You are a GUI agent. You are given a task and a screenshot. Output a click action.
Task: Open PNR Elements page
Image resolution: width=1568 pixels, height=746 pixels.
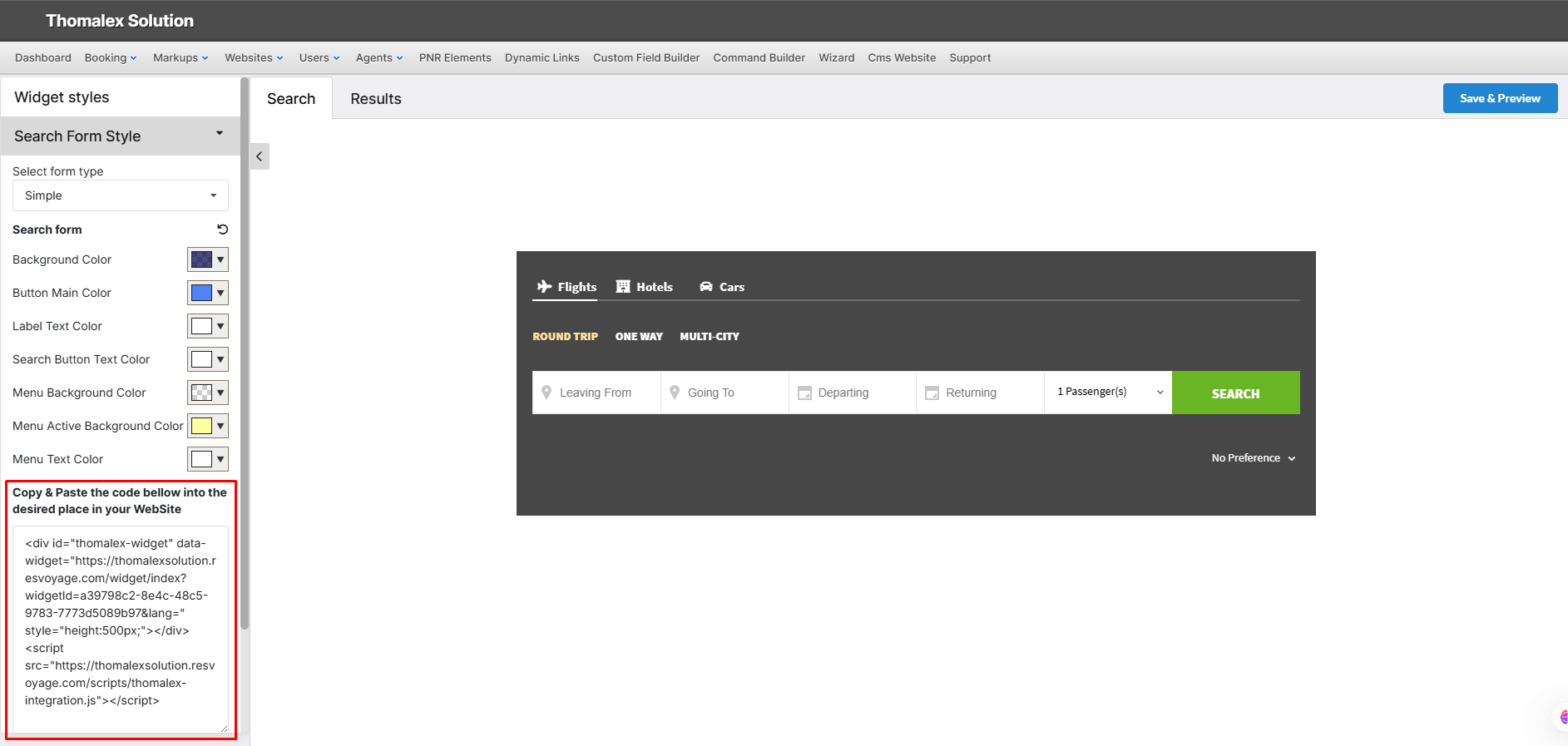pyautogui.click(x=455, y=57)
